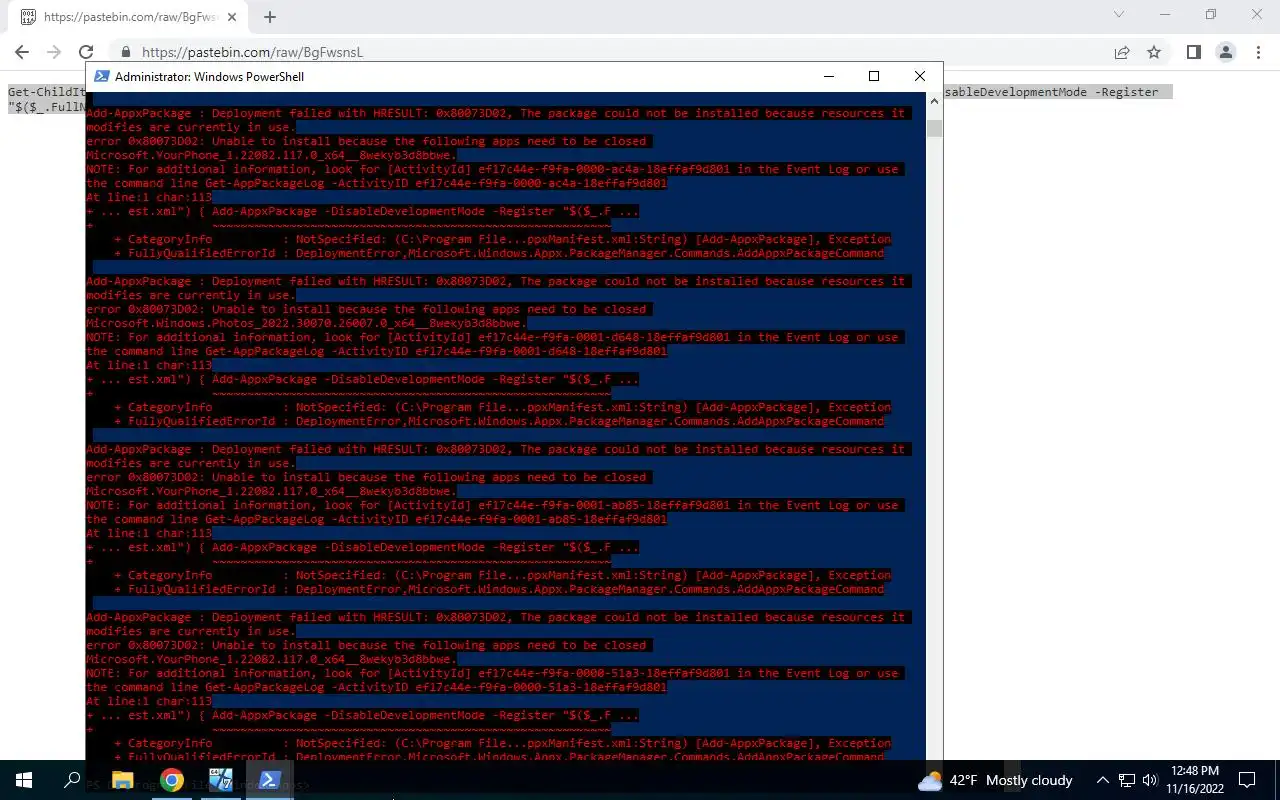Click the PowerShell vertical scrollbar thumb
The image size is (1280, 800).
click(x=934, y=128)
